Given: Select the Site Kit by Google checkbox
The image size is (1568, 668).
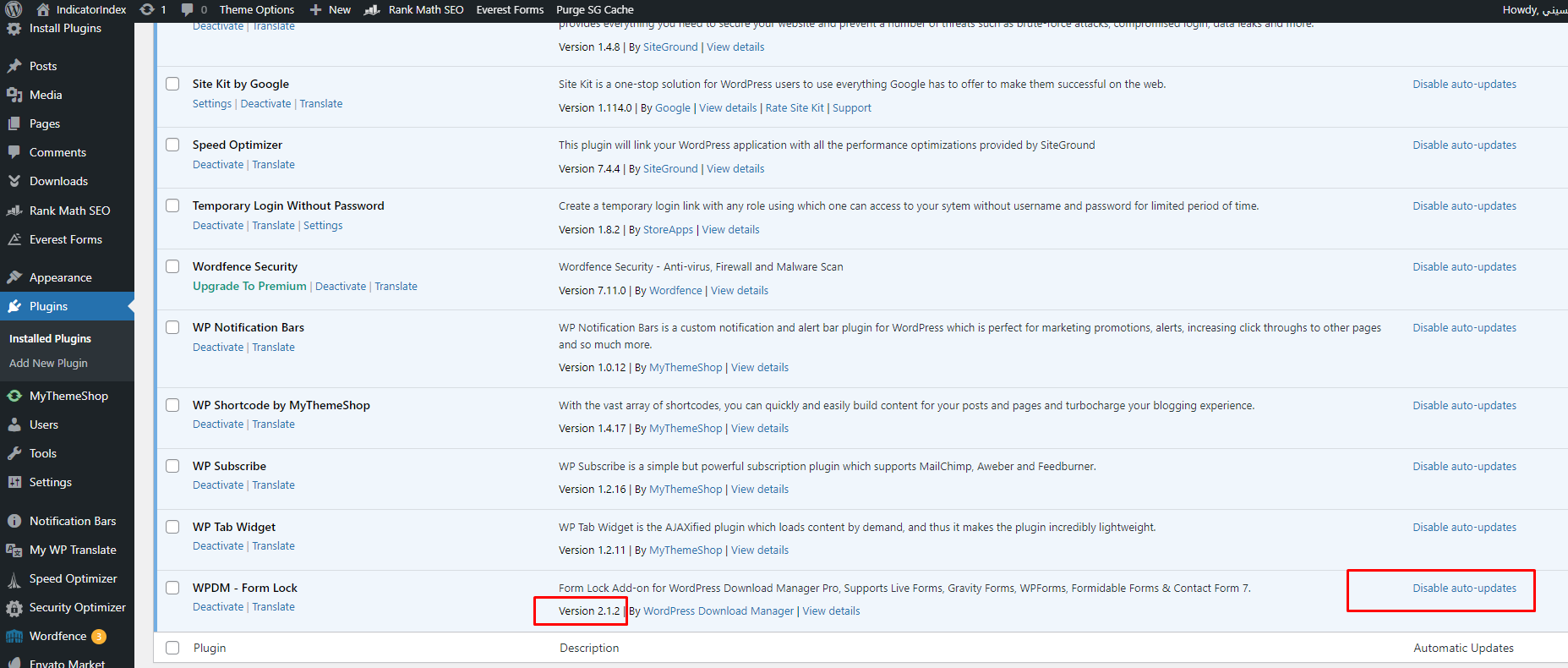Looking at the screenshot, I should pyautogui.click(x=172, y=84).
